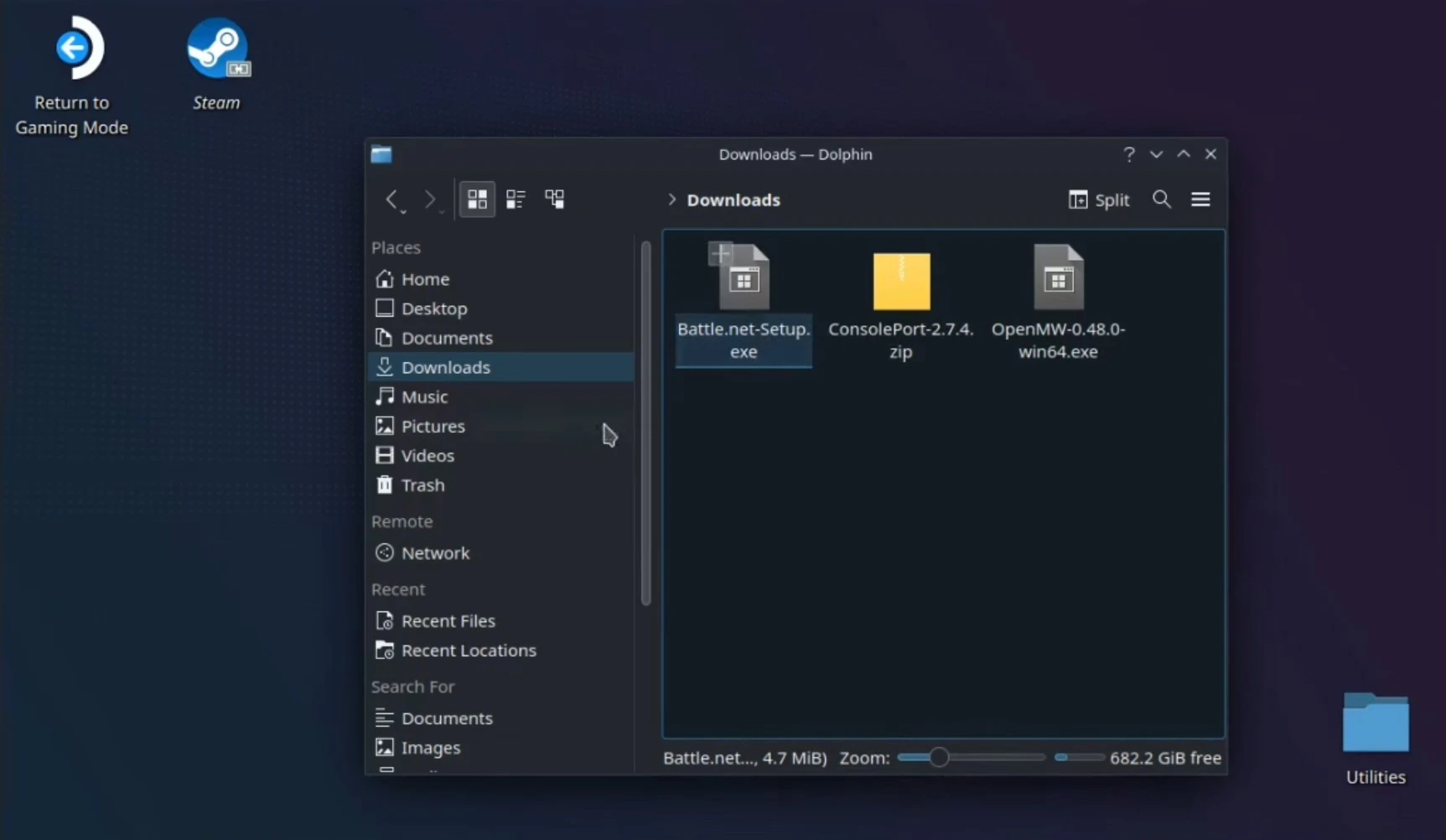Screen dimensions: 1446x840
Task: Click the Downloads breadcrumb label
Action: coord(733,200)
